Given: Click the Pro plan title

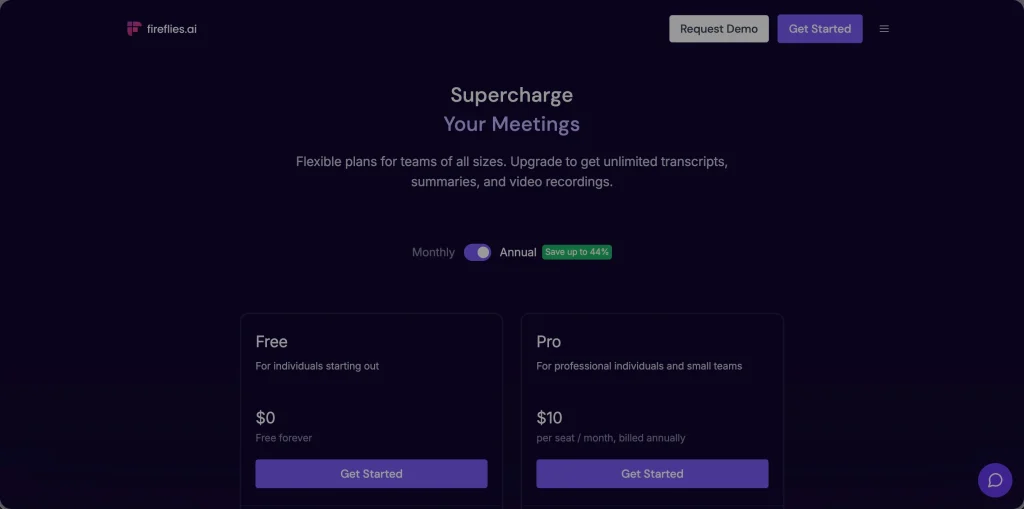Looking at the screenshot, I should (548, 342).
